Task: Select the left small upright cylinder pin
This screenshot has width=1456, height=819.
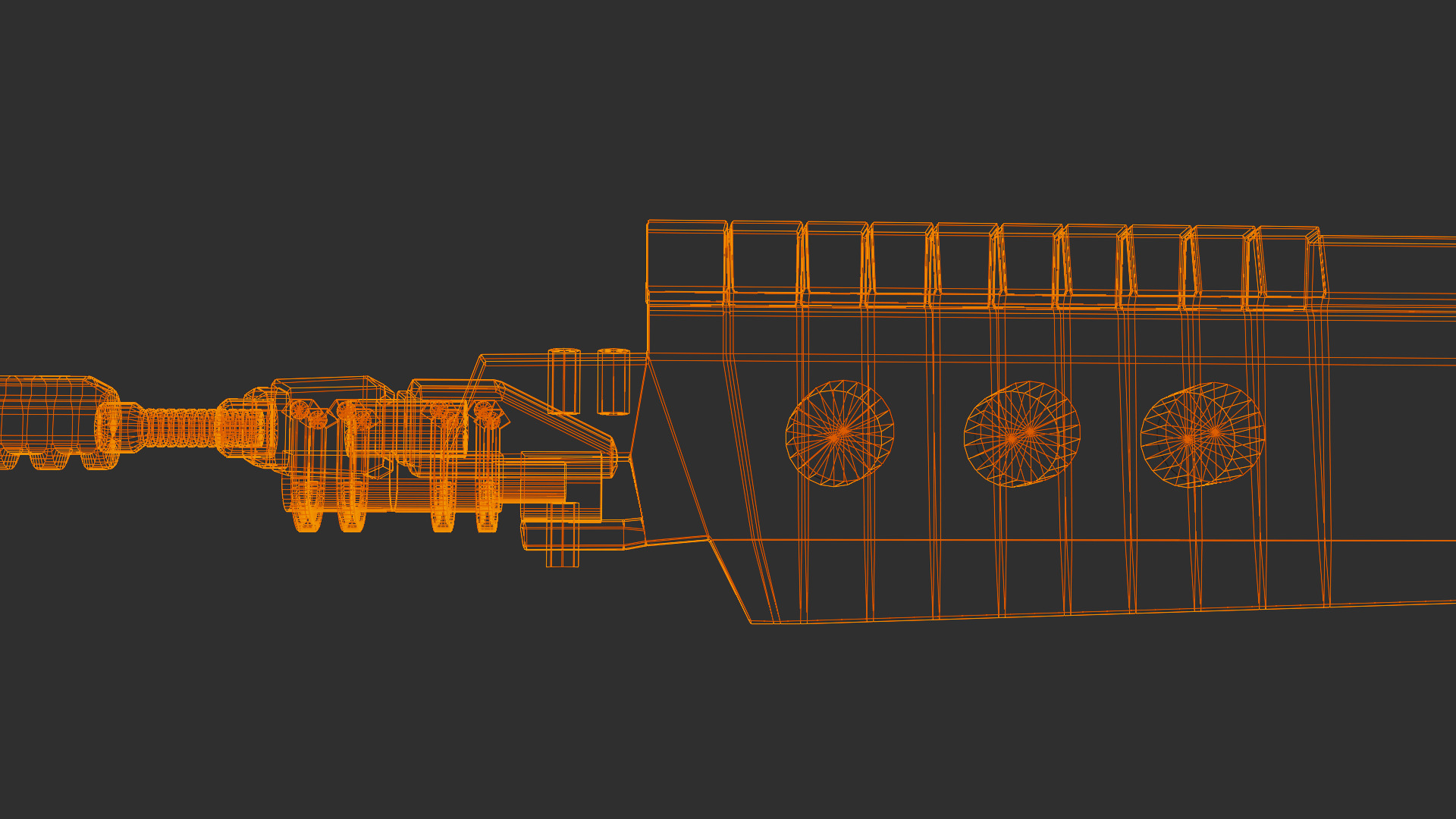Action: pos(563,381)
